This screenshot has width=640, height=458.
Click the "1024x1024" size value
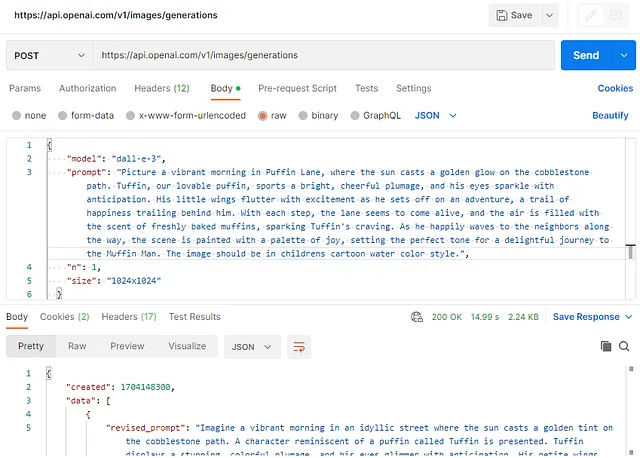tap(134, 281)
